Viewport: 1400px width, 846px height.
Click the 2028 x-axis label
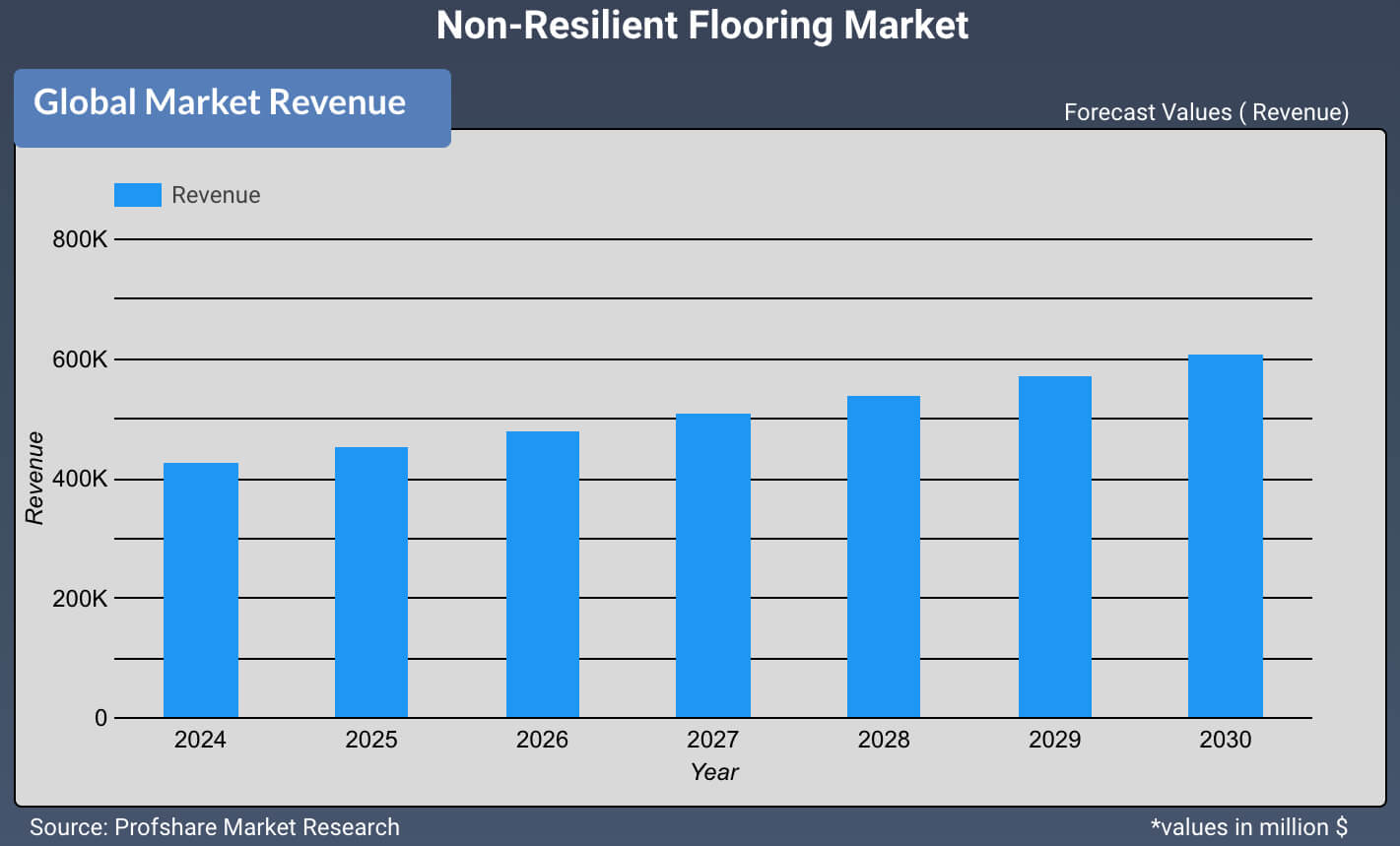[884, 740]
